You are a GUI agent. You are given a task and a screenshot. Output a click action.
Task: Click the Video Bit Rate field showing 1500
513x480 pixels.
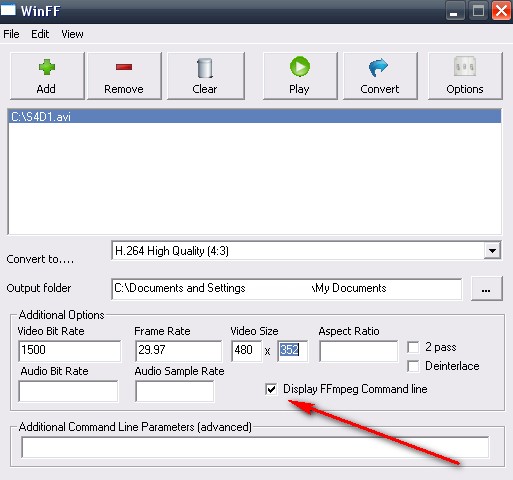[x=70, y=351]
